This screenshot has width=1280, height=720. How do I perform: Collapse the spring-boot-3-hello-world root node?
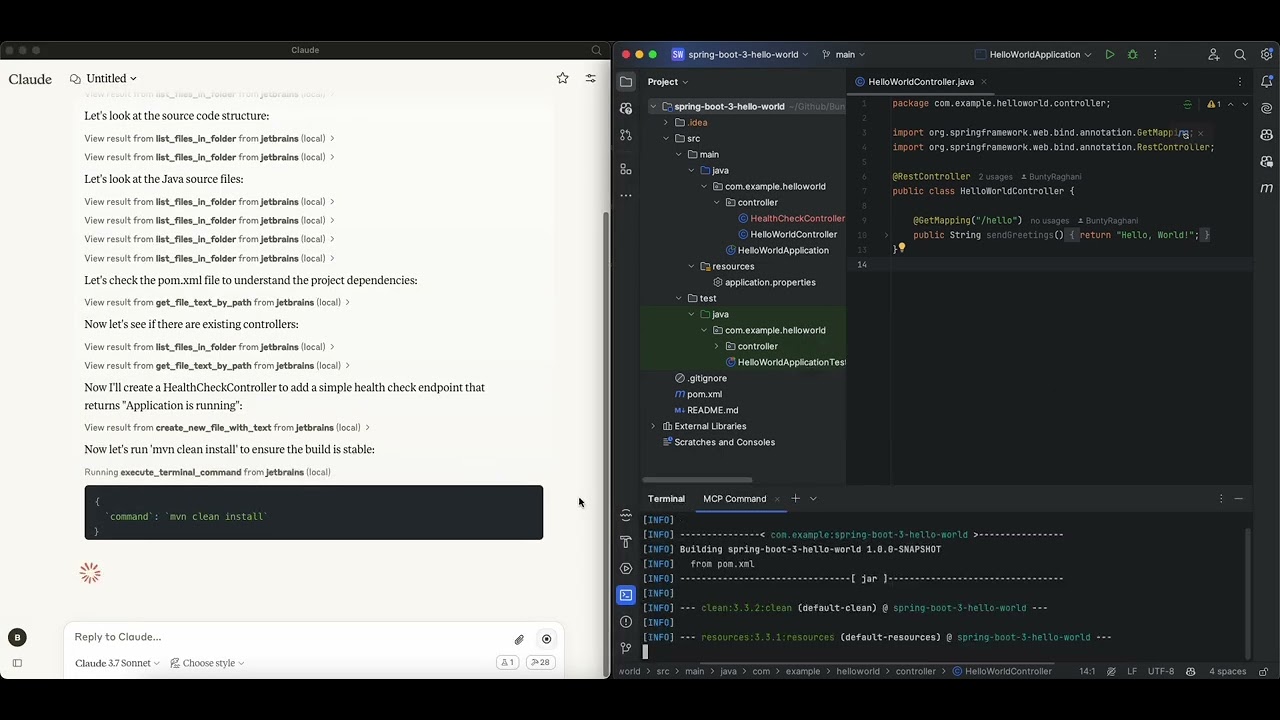coord(653,107)
